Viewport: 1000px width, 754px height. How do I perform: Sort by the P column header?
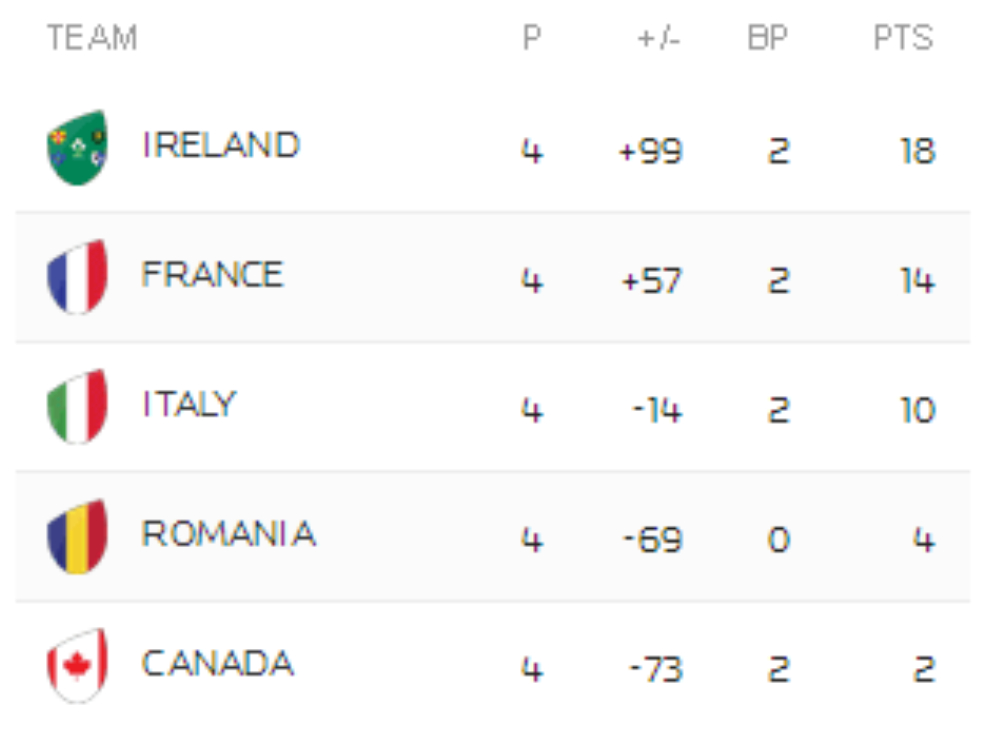[532, 39]
